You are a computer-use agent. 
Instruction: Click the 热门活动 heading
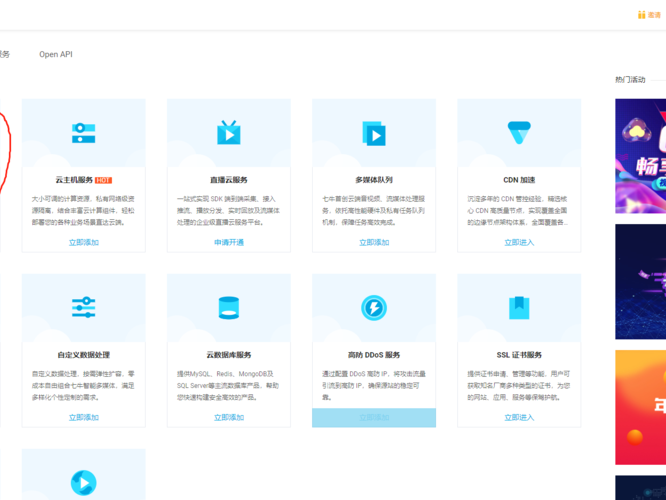tap(630, 79)
